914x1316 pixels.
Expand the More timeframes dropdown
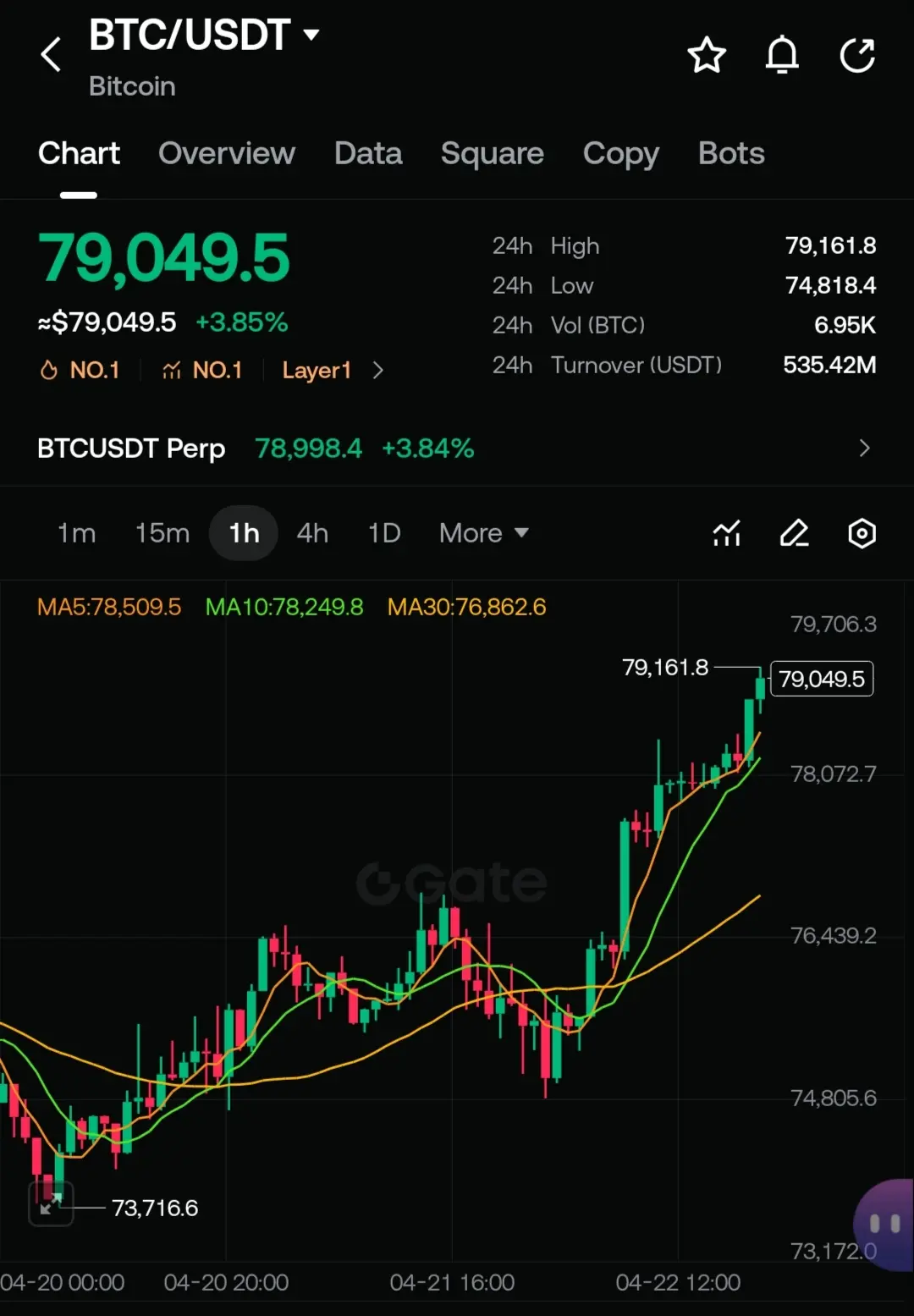483,533
